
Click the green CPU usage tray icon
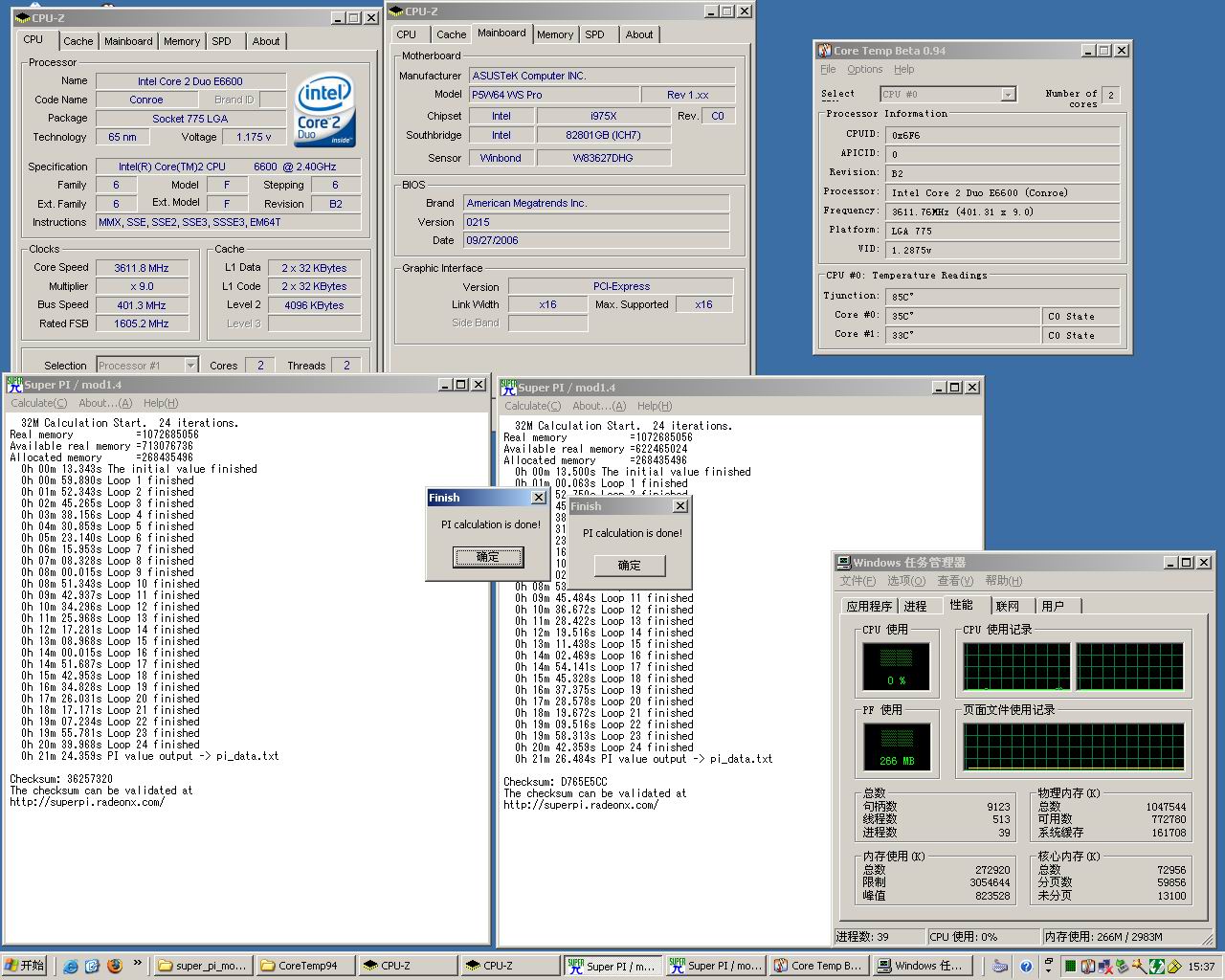pyautogui.click(x=1071, y=967)
